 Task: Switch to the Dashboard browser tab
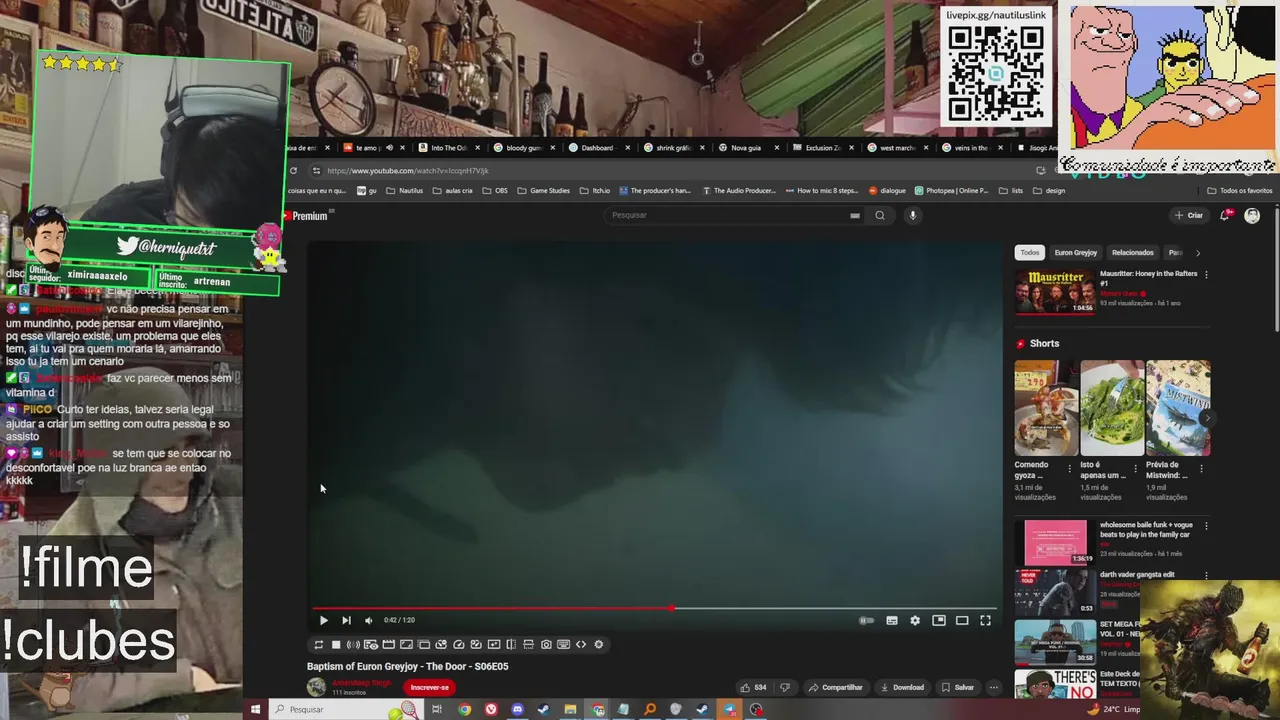point(597,148)
